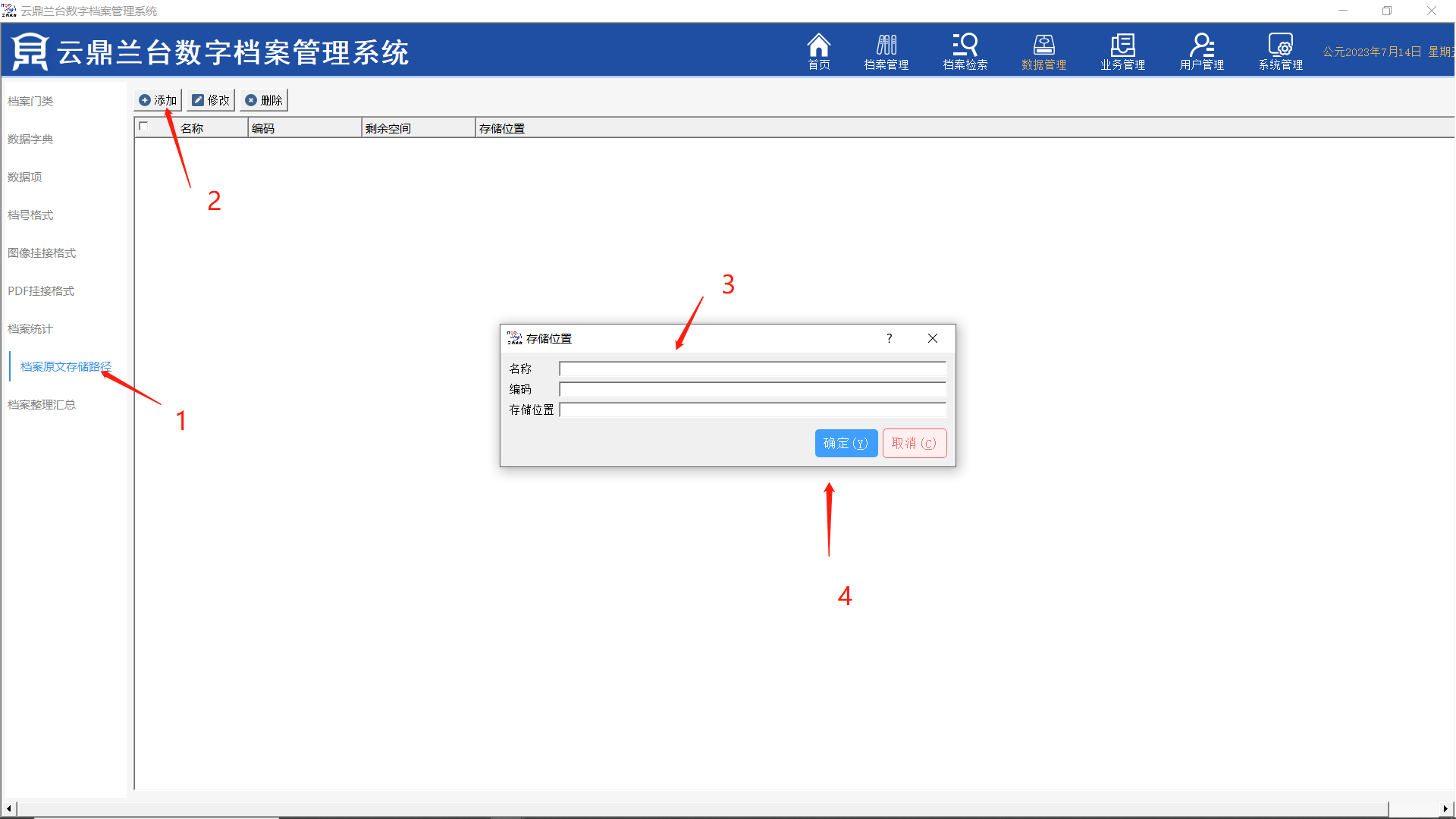Image resolution: width=1456 pixels, height=819 pixels.
Task: Click the 名称 input field in dialog
Action: 752,369
